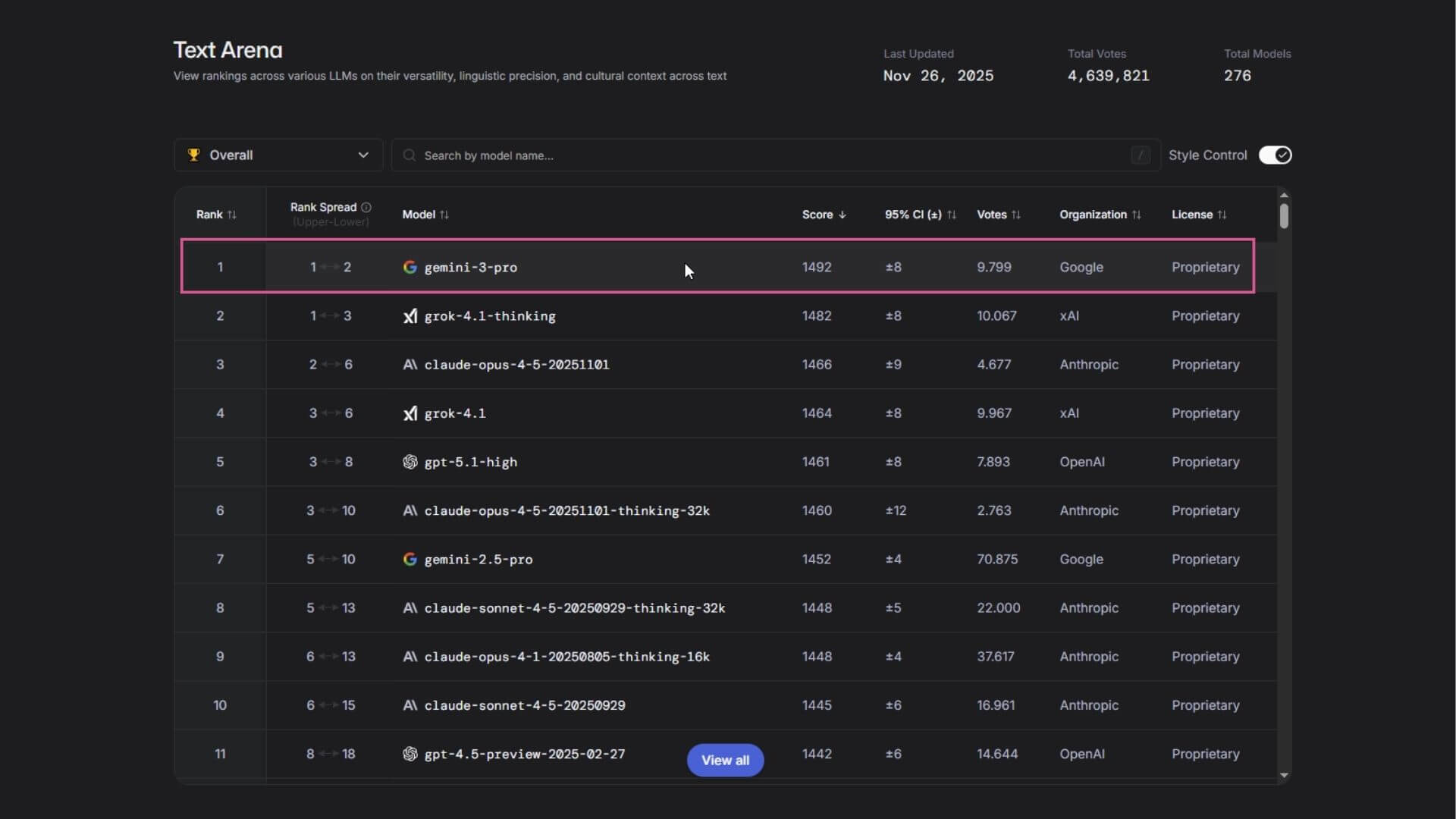
Task: Click the Google icon beside gemini-2.5-pro
Action: tap(410, 560)
